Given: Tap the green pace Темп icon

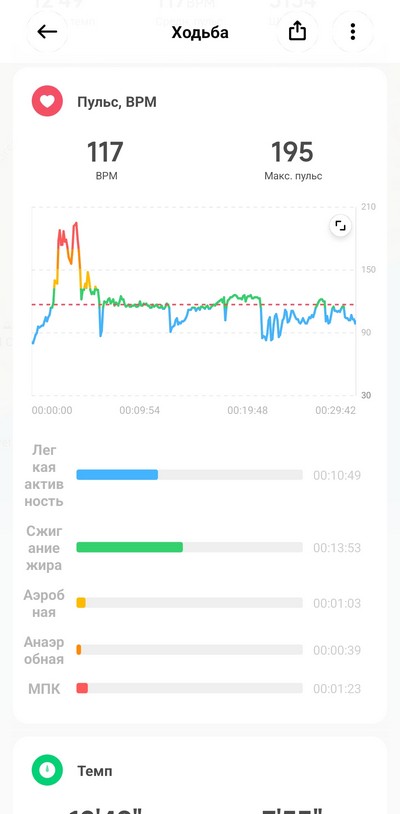Looking at the screenshot, I should point(47,770).
